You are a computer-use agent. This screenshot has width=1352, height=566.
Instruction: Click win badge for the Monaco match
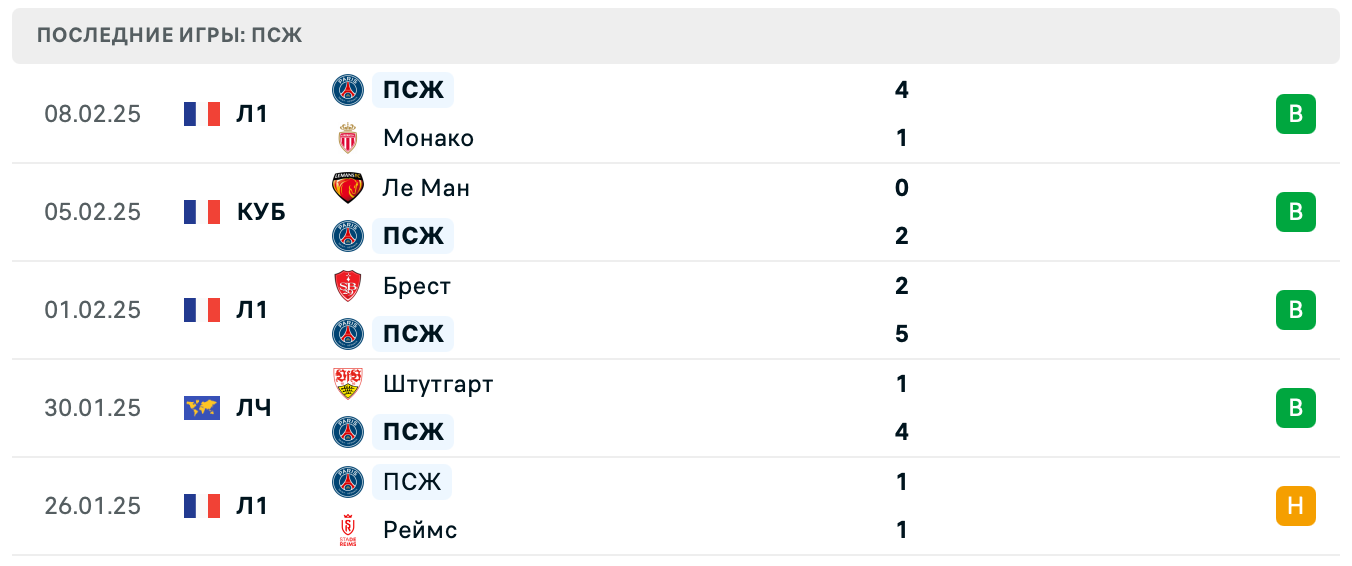pyautogui.click(x=1295, y=114)
